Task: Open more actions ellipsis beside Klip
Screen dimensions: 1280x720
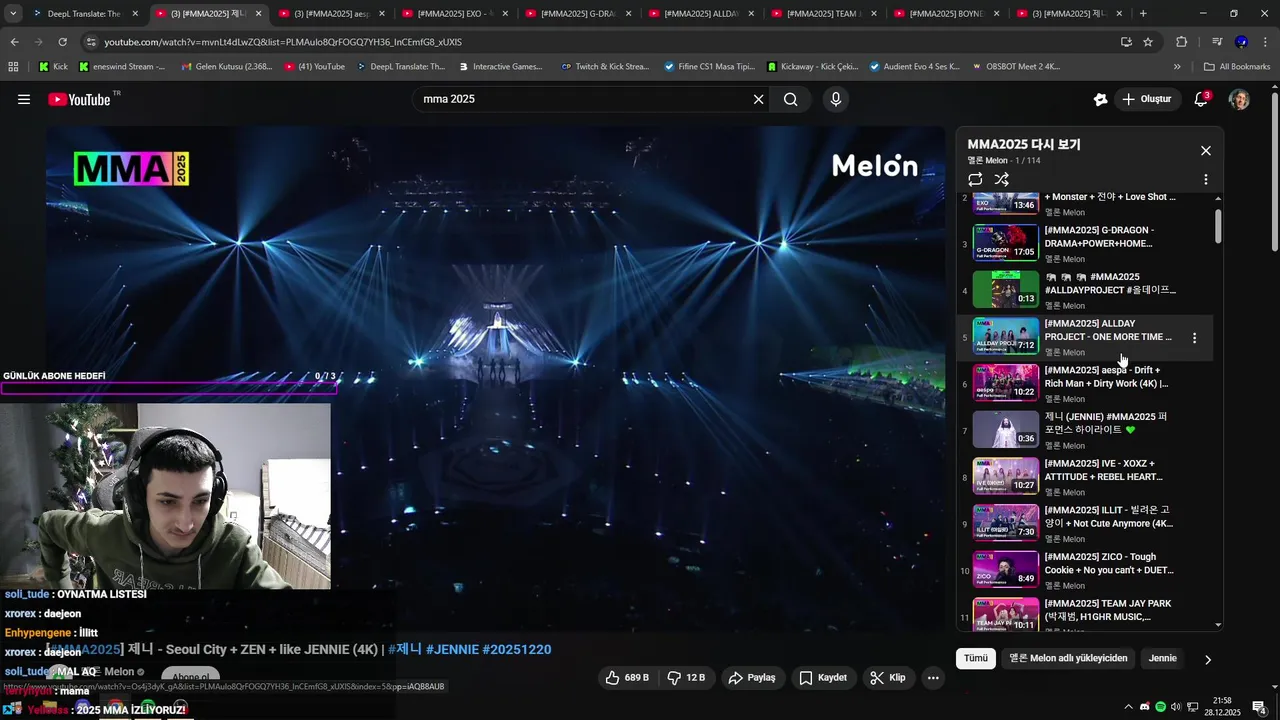Action: point(933,677)
